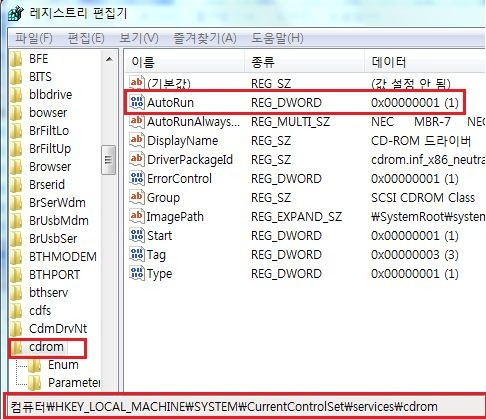
Task: Click the tree pane scrollbar thumb
Action: pos(108,160)
